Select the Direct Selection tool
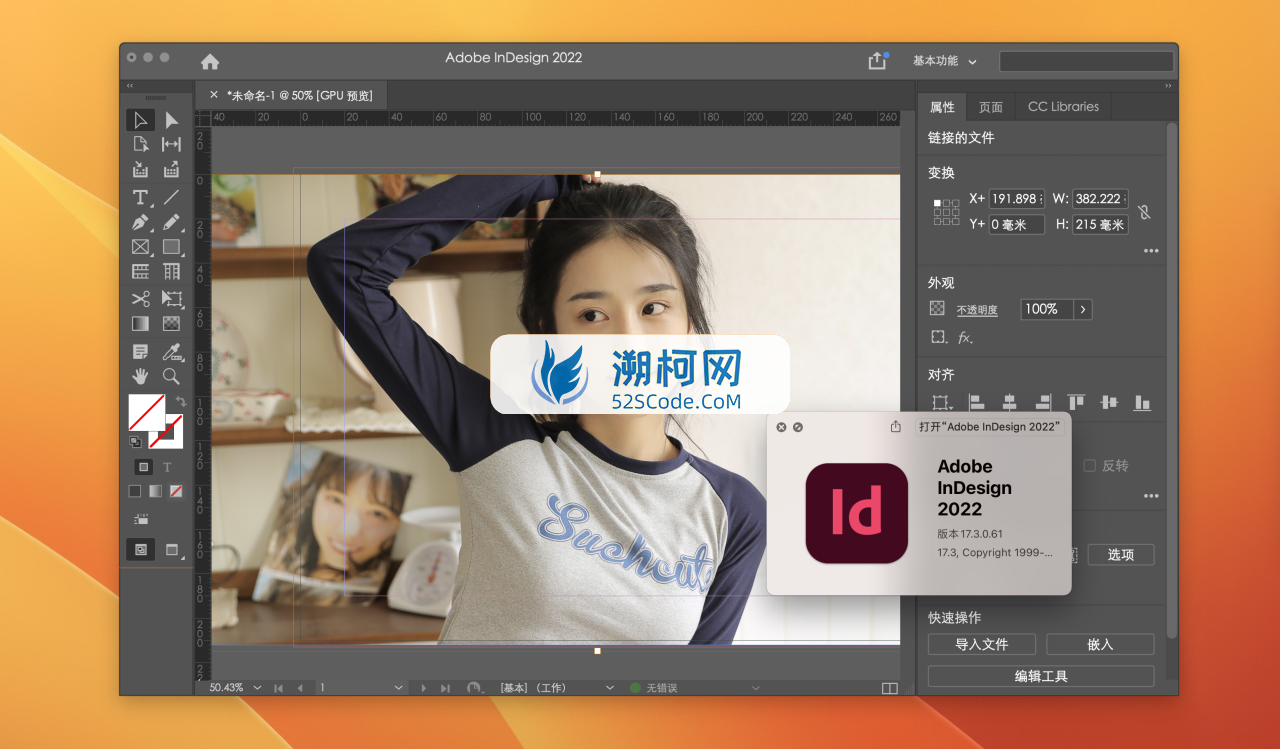The height and width of the screenshot is (749, 1280). 171,120
